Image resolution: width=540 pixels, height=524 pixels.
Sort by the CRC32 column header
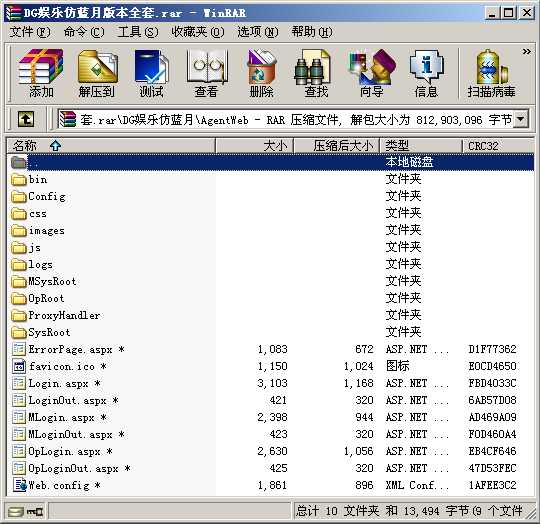498,146
